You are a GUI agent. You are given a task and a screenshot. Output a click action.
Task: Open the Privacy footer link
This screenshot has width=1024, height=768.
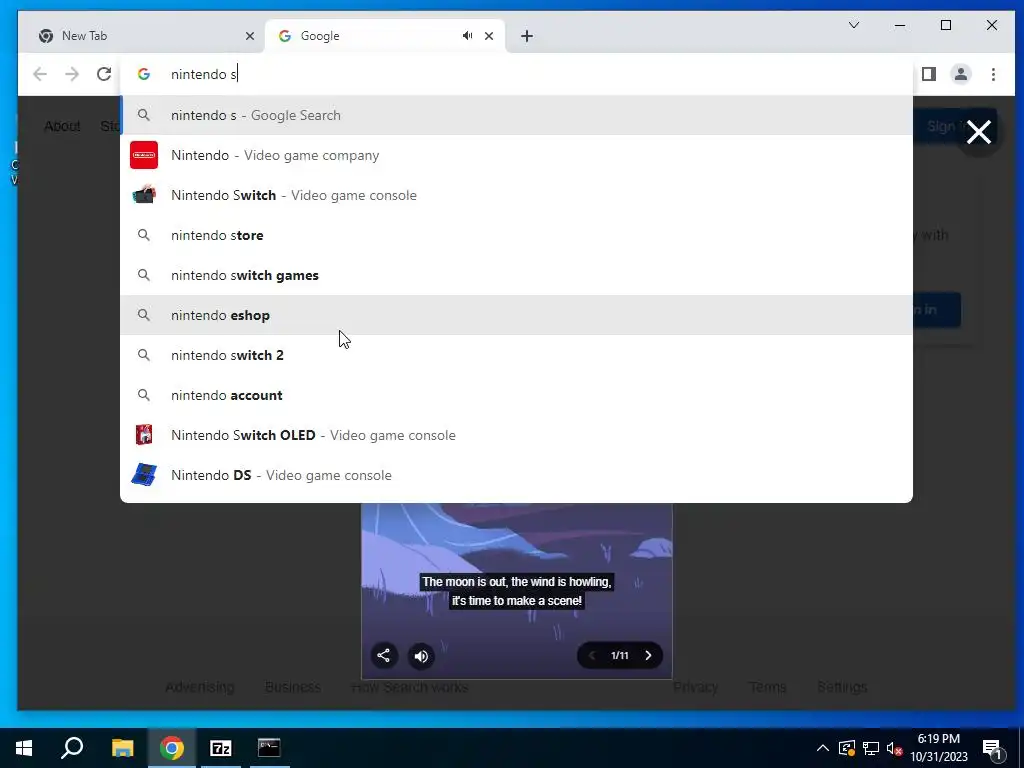pyautogui.click(x=696, y=687)
